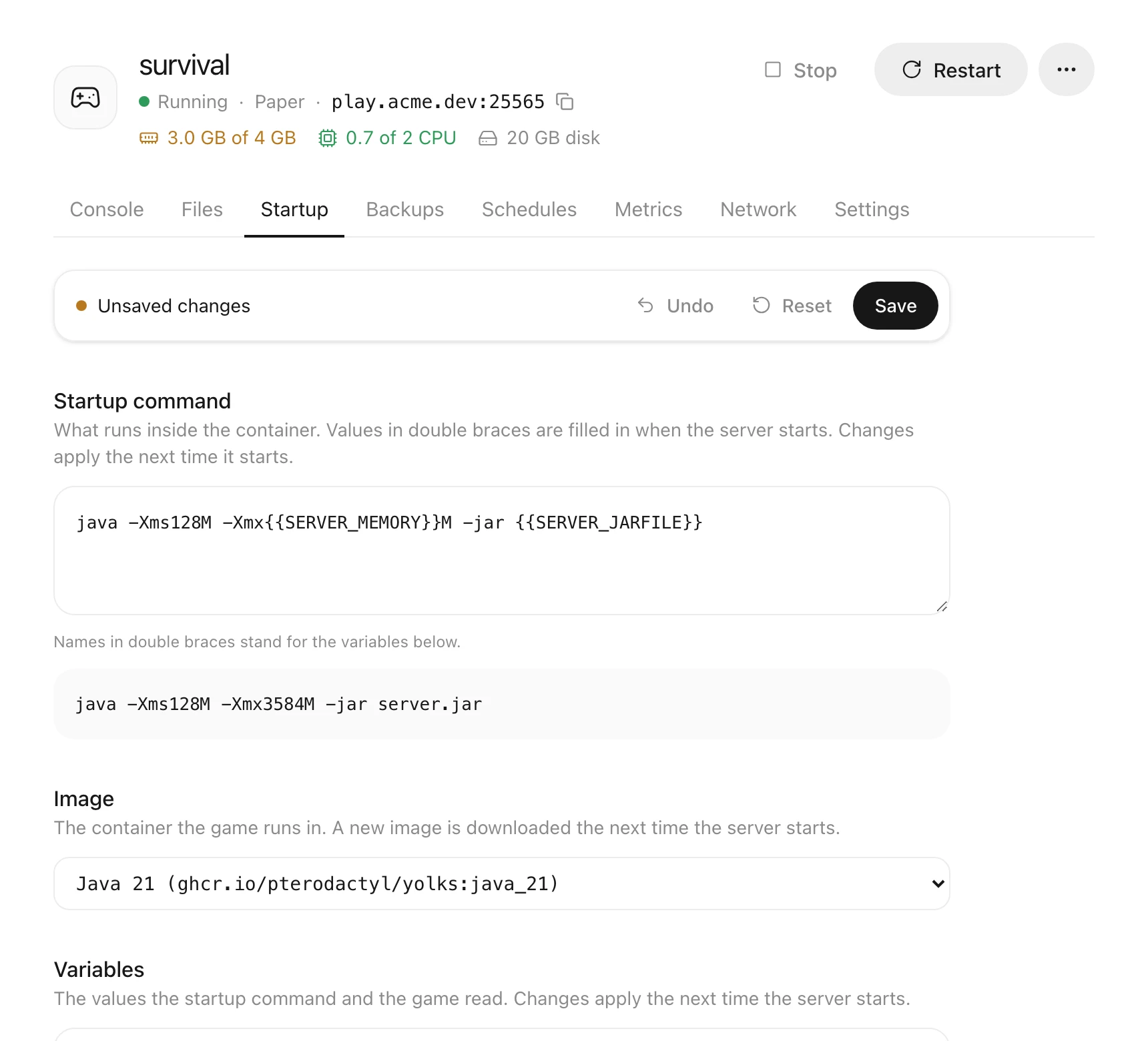The width and height of the screenshot is (1148, 1041).
Task: Click the Unsaved changes label
Action: pos(174,306)
